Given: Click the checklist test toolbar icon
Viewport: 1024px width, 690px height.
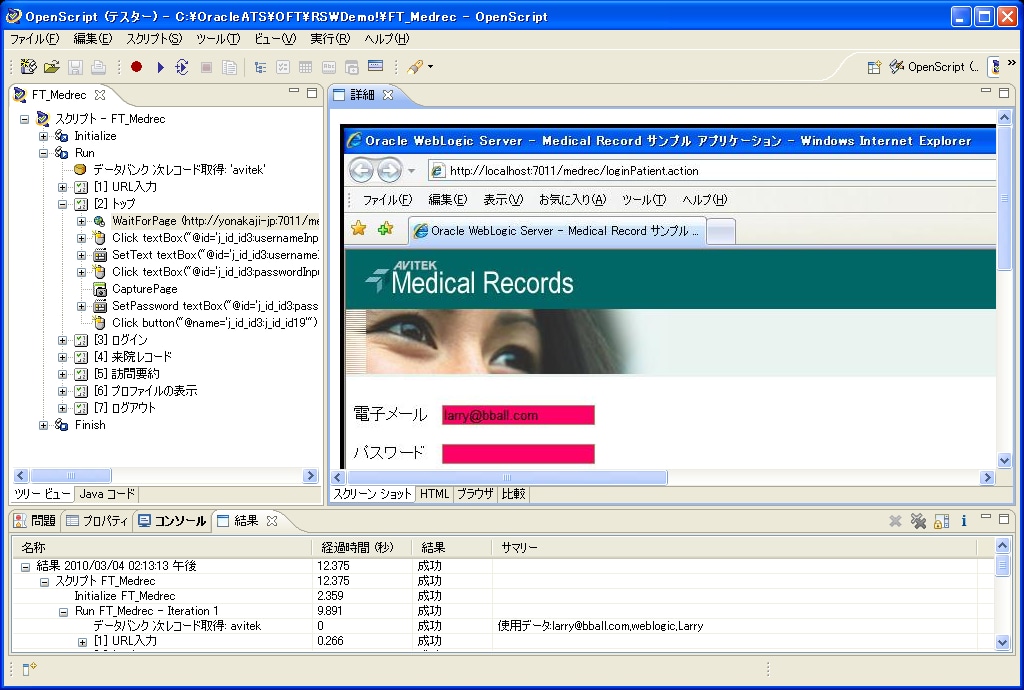Looking at the screenshot, I should (283, 67).
